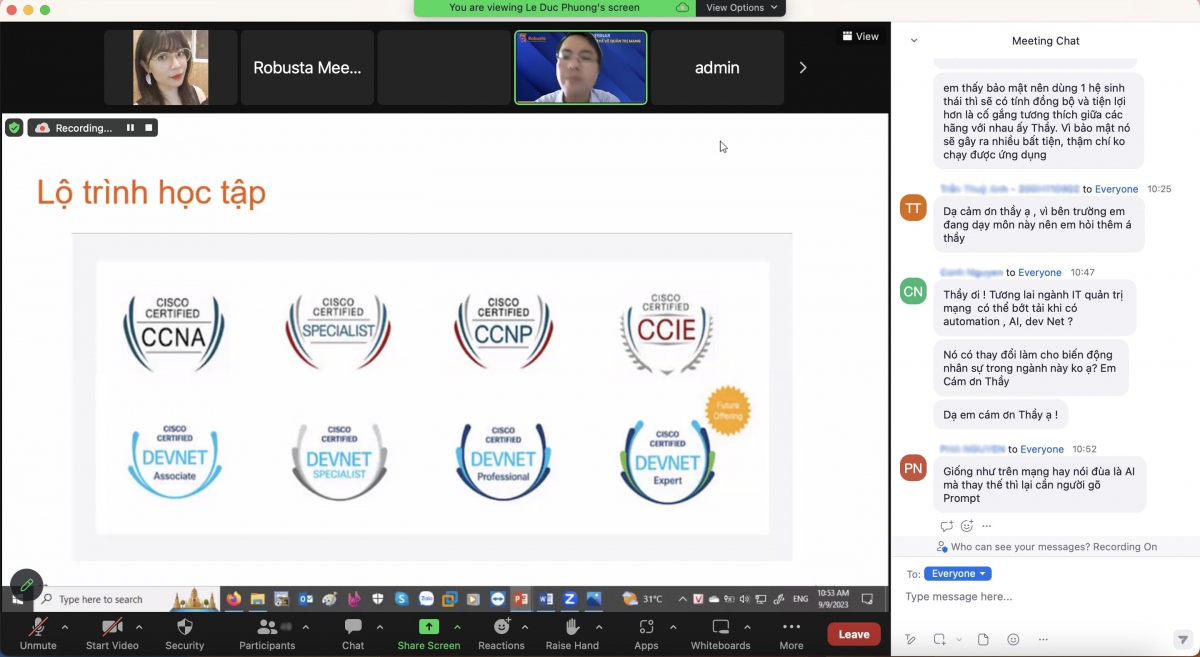Click the PN sender avatar in chat

(x=913, y=467)
